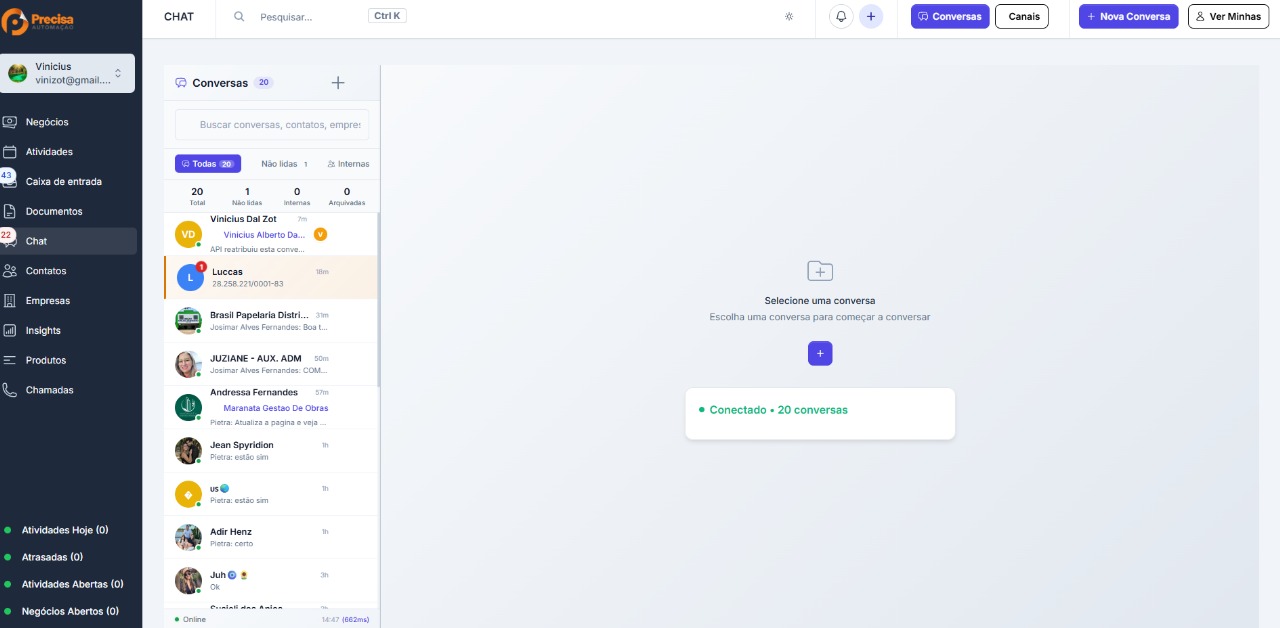Click the Nova Conversa button
Screen dimensions: 1280x628
point(1129,17)
